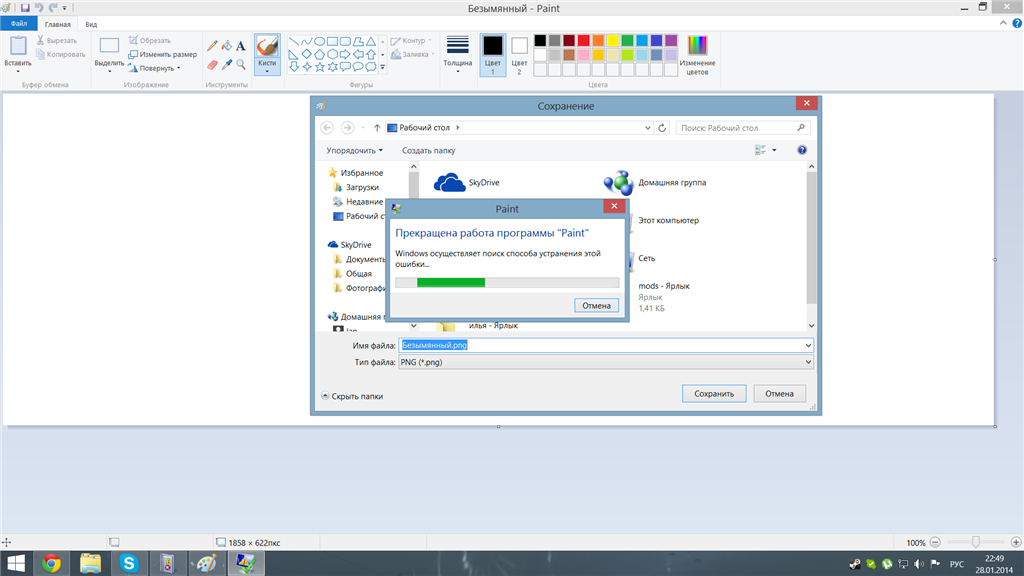Activate Цвет 1 (Color 1) selector
The height and width of the screenshot is (576, 1024).
coord(492,55)
